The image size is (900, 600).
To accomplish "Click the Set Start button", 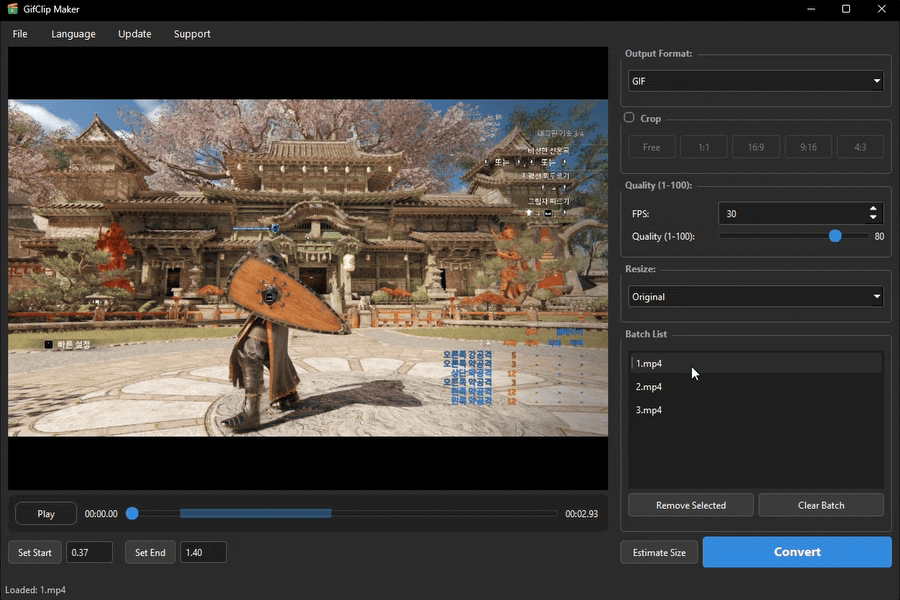I will click(34, 552).
